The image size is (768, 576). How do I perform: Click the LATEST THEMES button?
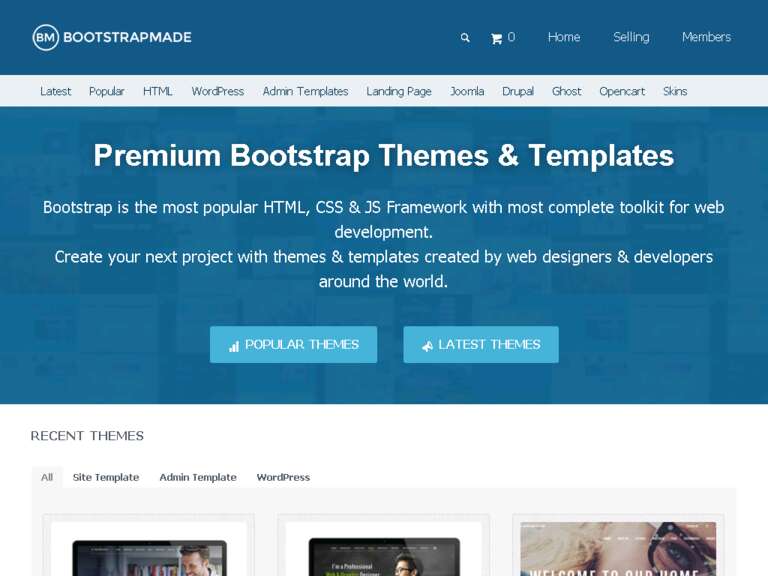(481, 345)
